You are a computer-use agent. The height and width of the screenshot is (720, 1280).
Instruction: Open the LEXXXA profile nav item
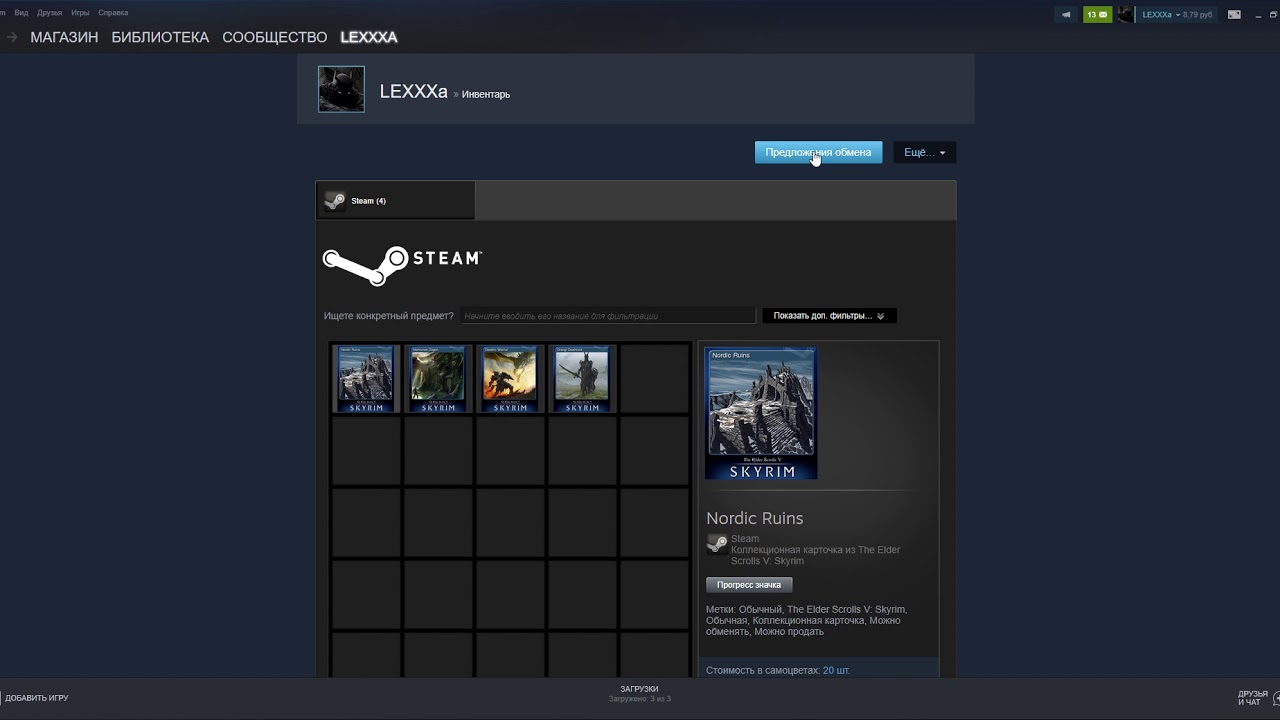tap(368, 37)
